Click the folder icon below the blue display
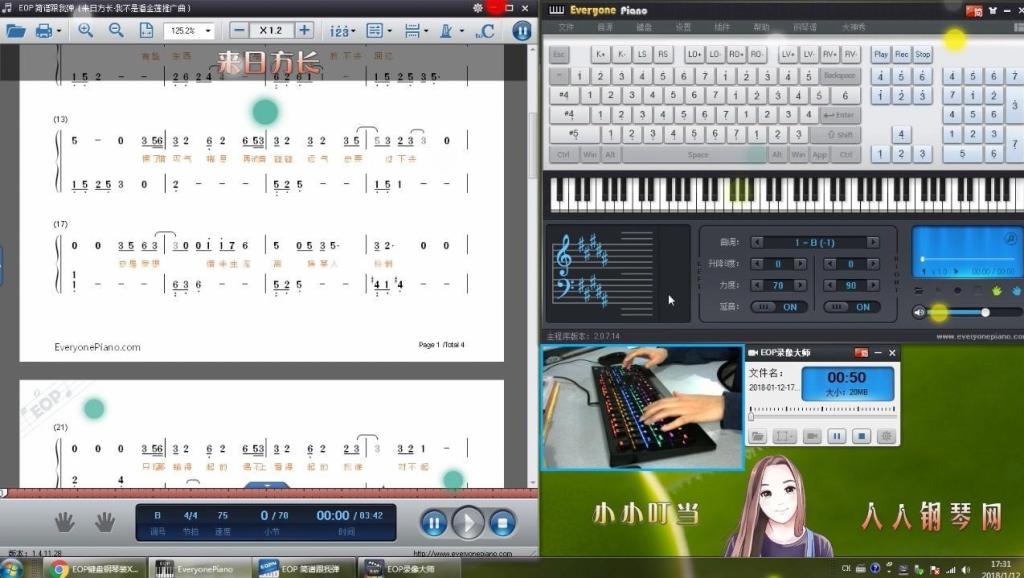The height and width of the screenshot is (578, 1024). 919,291
